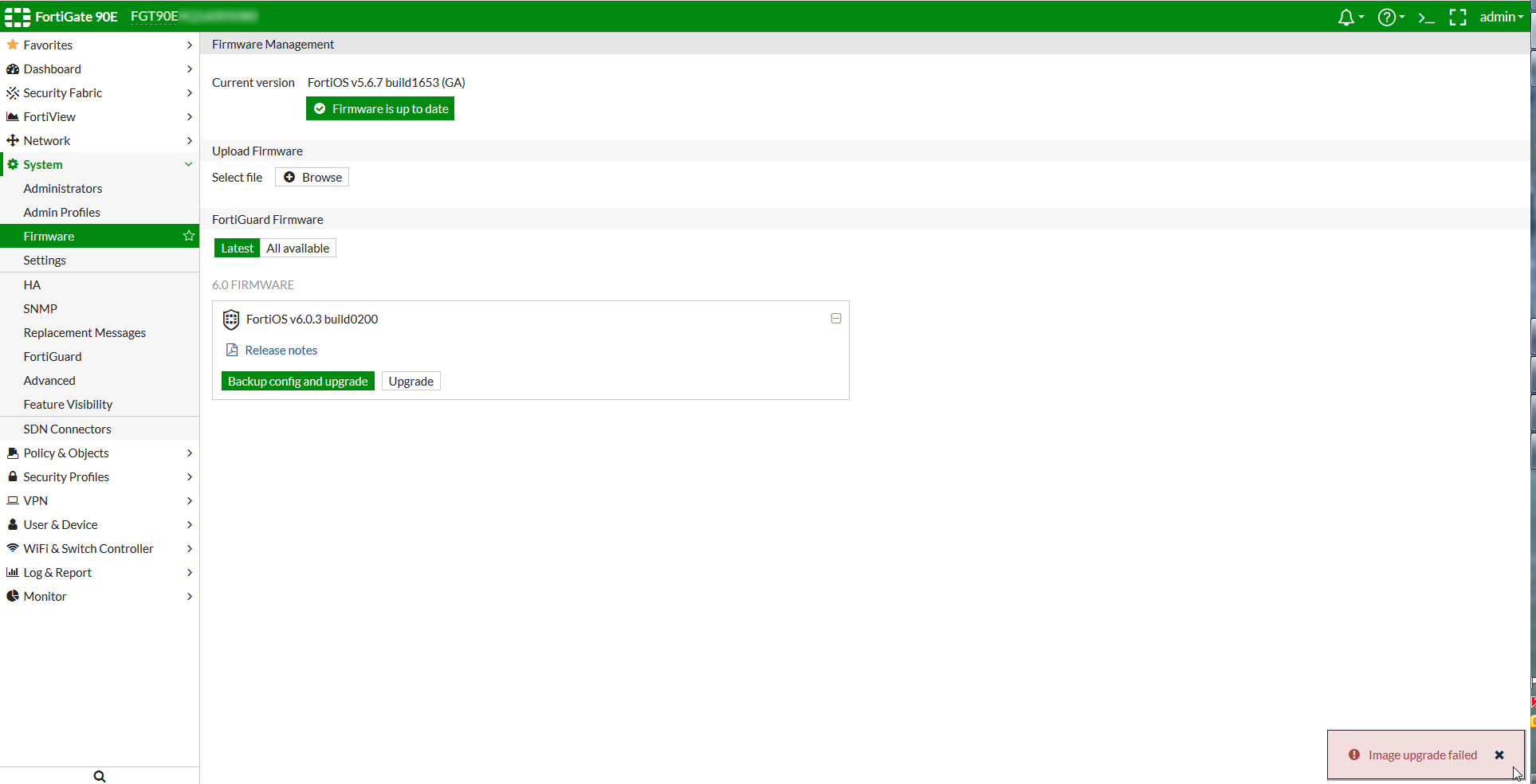This screenshot has width=1536, height=784.
Task: Click the Log & Report bar-chart icon
Action: tap(13, 572)
